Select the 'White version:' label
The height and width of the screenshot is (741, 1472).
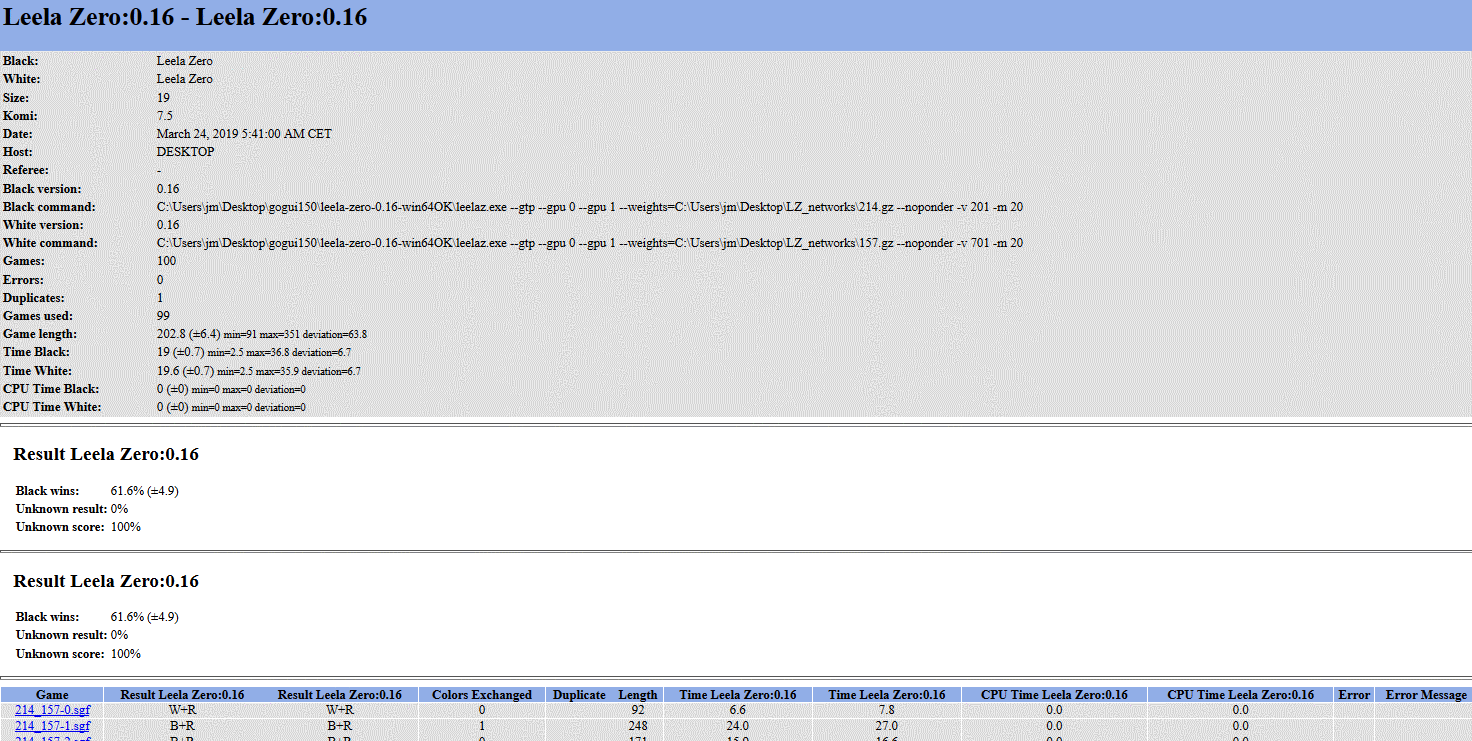pos(43,225)
